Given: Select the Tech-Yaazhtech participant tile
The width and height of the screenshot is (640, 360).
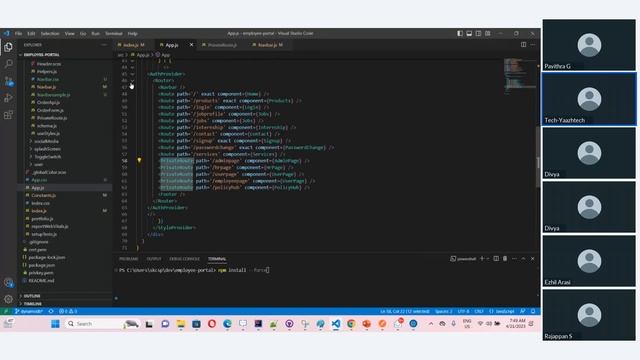Looking at the screenshot, I should [589, 99].
